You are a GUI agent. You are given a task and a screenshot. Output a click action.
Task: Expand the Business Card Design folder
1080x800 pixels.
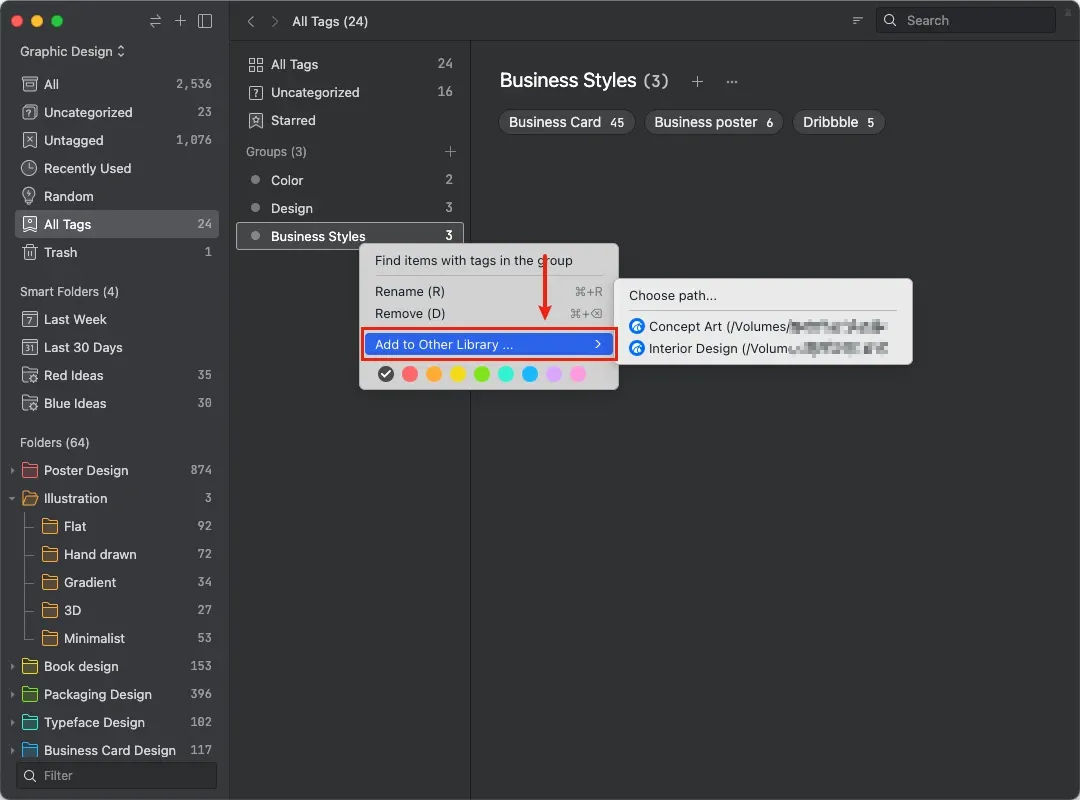pos(12,750)
